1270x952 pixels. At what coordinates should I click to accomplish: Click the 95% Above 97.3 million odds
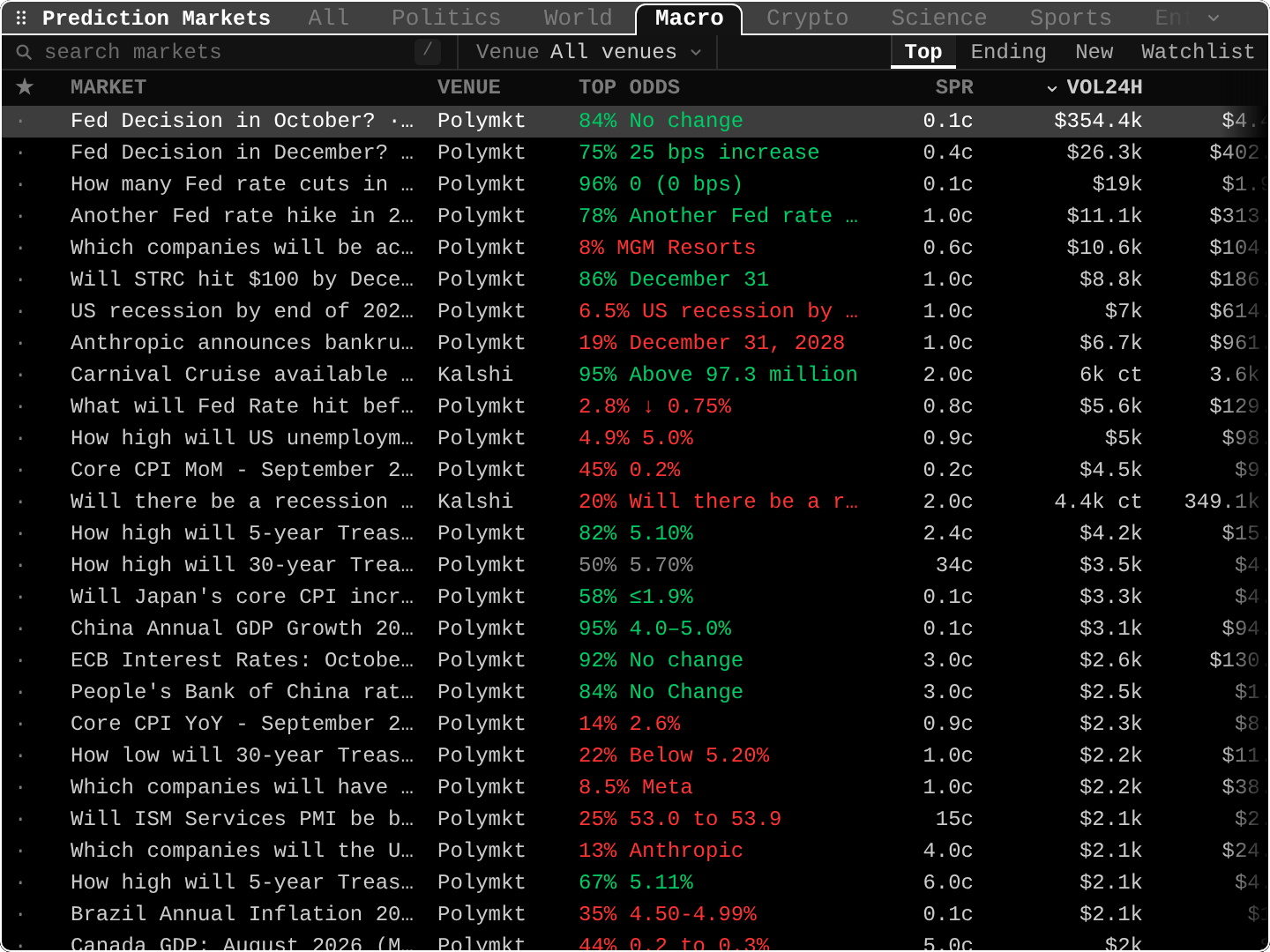point(718,375)
